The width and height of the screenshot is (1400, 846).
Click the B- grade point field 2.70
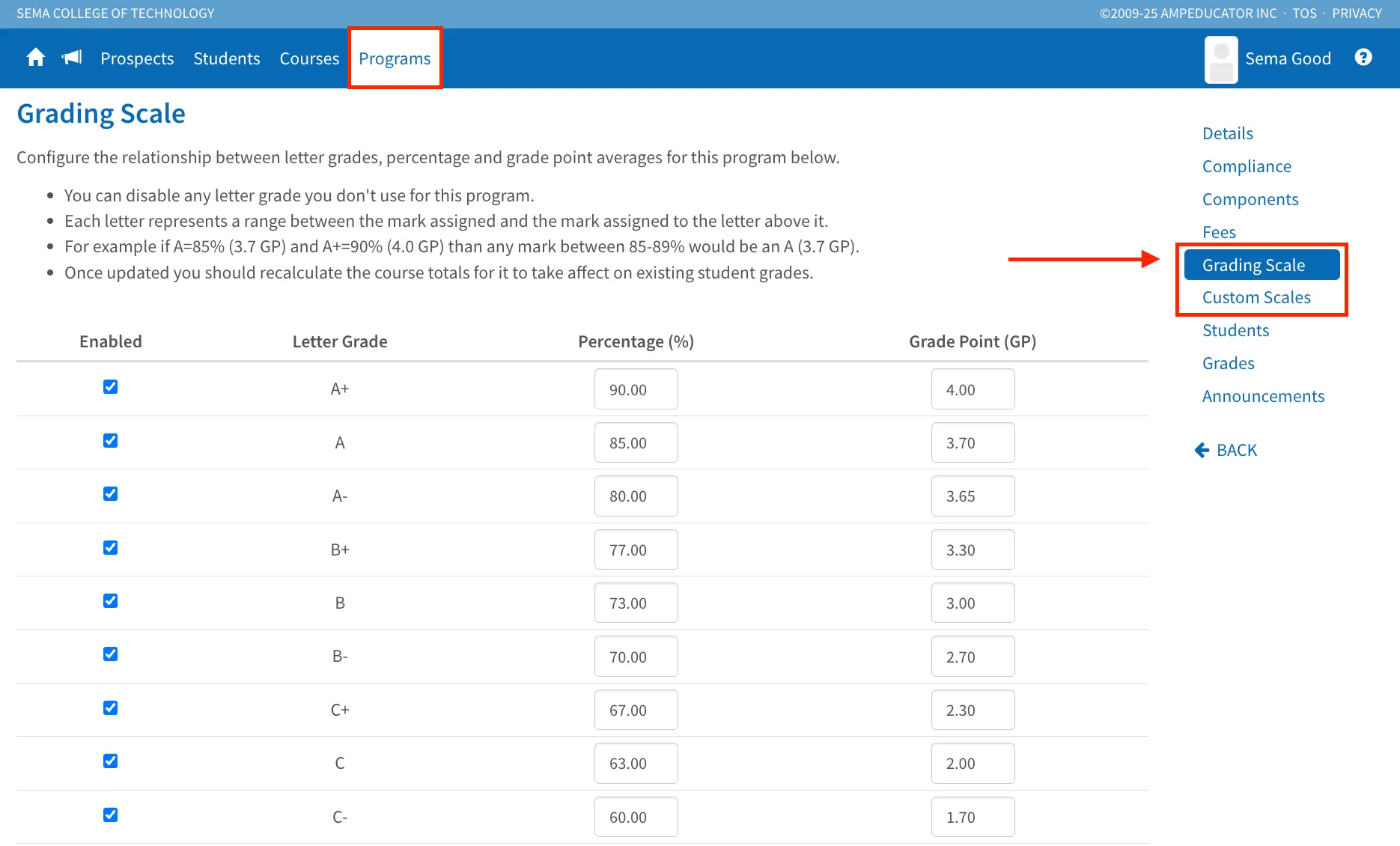[973, 657]
